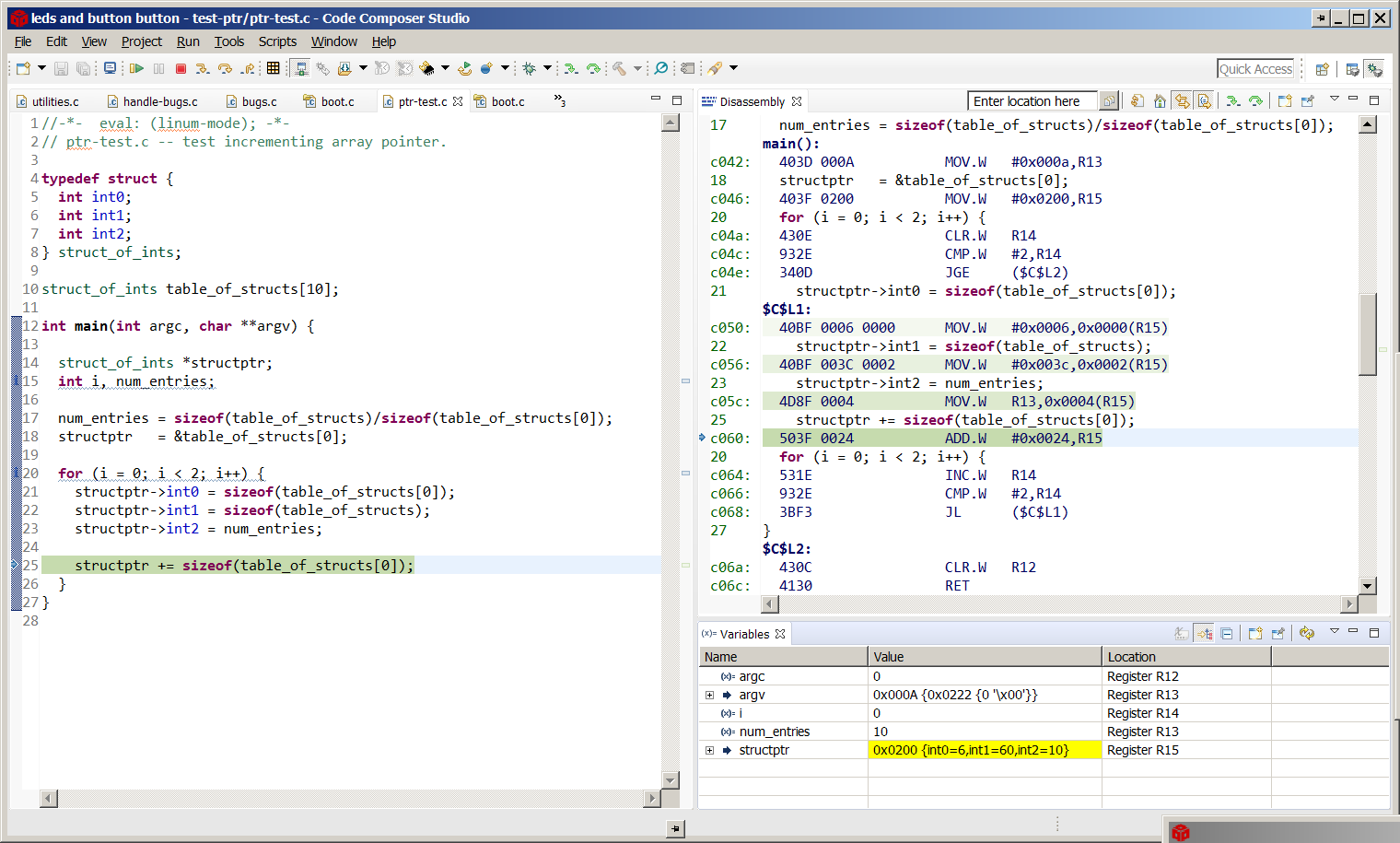The width and height of the screenshot is (1400, 843).
Task: Click the editor horizontal scrollbar track
Action: (x=350, y=798)
